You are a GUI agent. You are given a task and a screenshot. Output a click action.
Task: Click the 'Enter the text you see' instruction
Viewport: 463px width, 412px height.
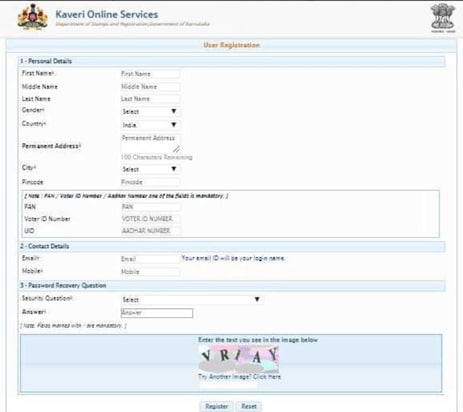258,340
